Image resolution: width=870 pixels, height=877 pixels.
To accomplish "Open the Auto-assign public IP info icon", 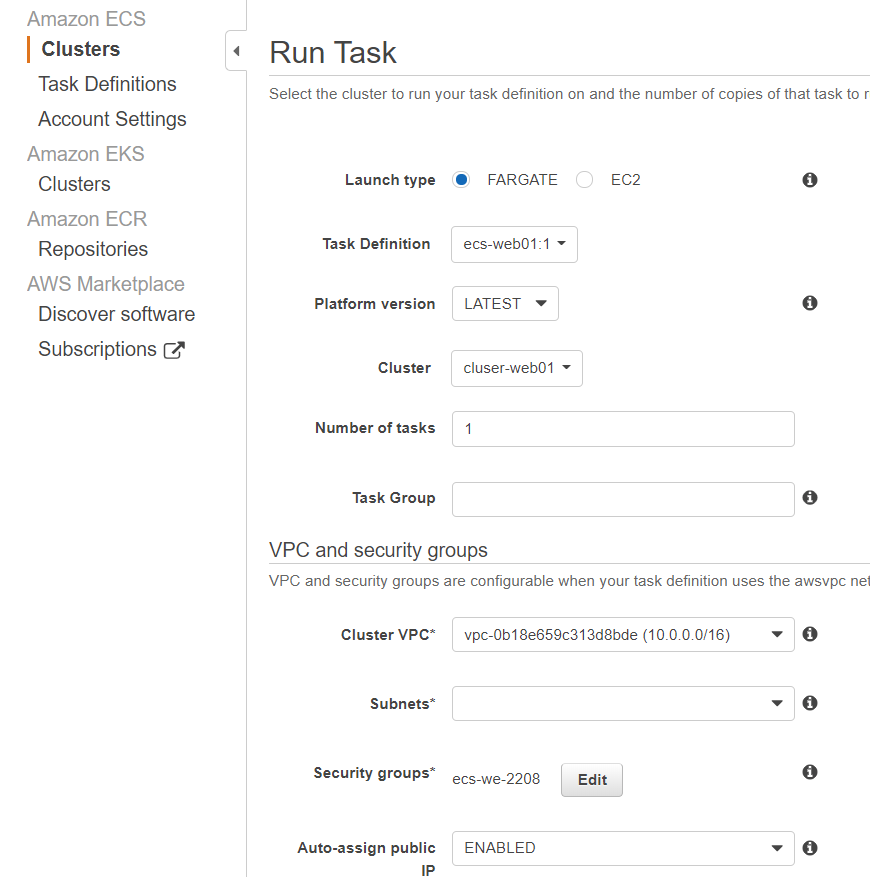I will [810, 848].
